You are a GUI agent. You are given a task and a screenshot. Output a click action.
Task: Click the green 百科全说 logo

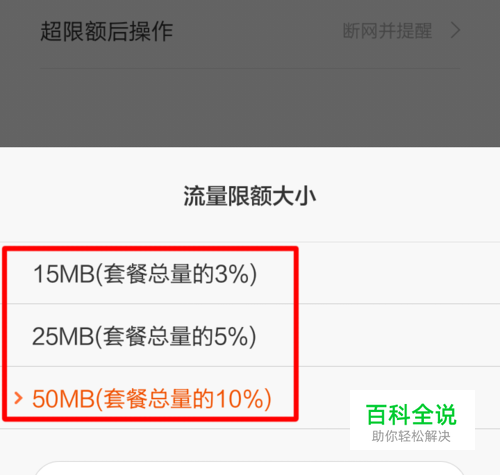click(x=411, y=415)
